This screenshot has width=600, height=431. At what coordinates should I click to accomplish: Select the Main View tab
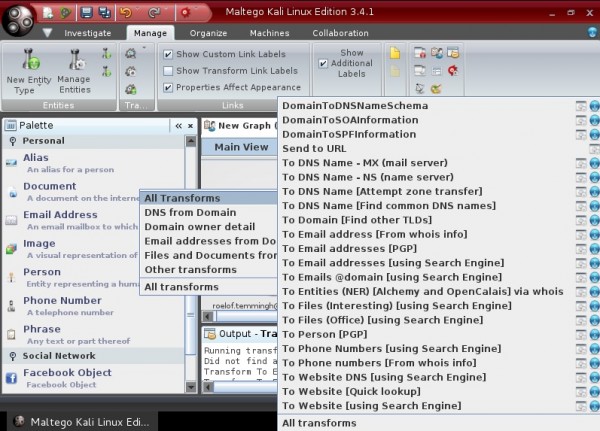(x=241, y=147)
